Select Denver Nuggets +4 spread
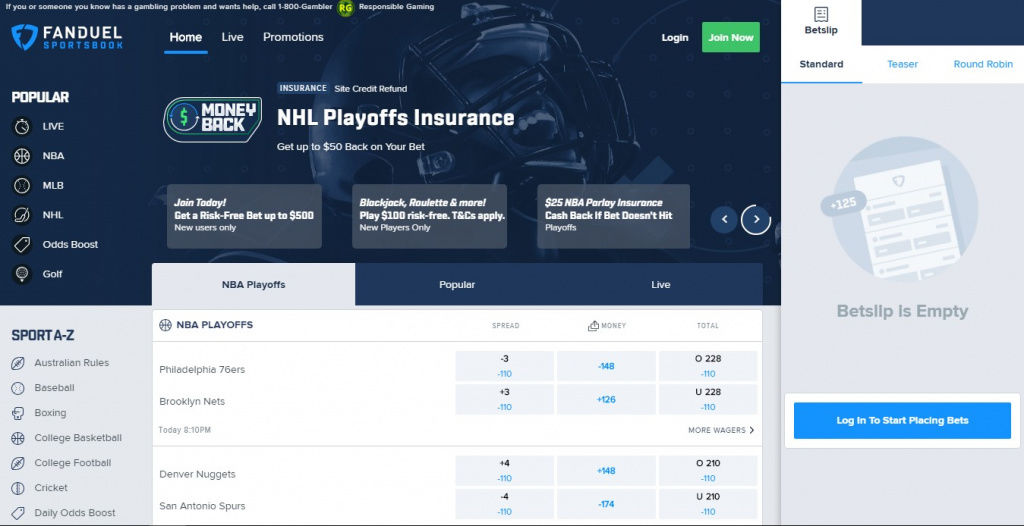The height and width of the screenshot is (526, 1024). coord(504,470)
